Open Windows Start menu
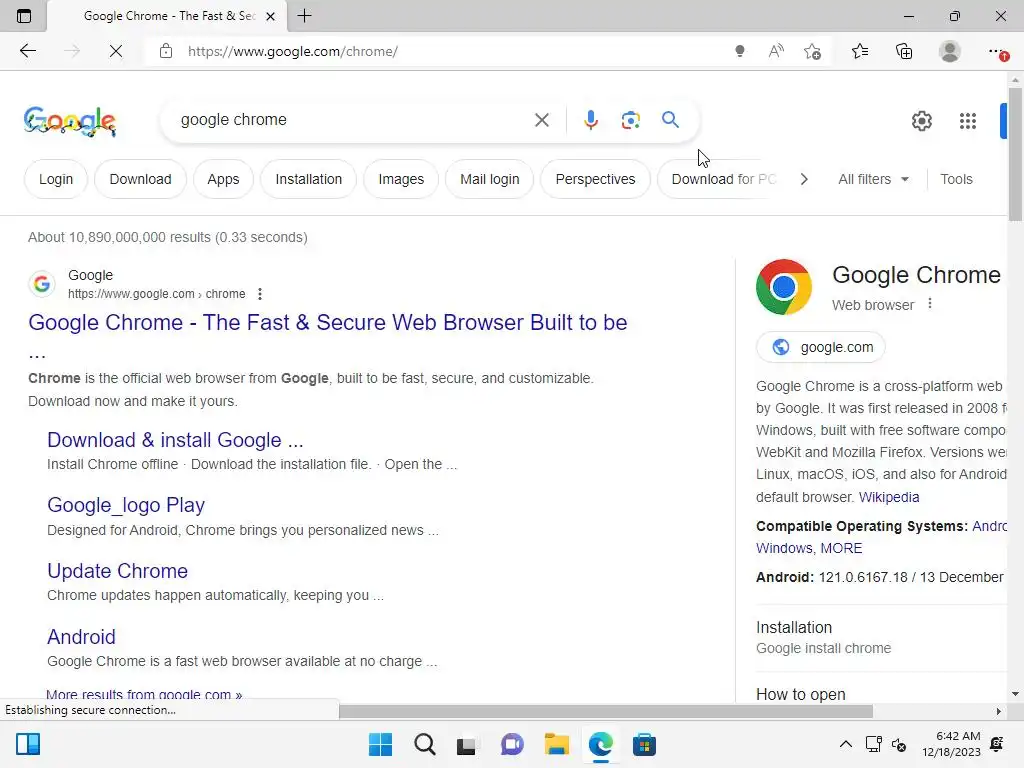The image size is (1024, 768). (381, 744)
